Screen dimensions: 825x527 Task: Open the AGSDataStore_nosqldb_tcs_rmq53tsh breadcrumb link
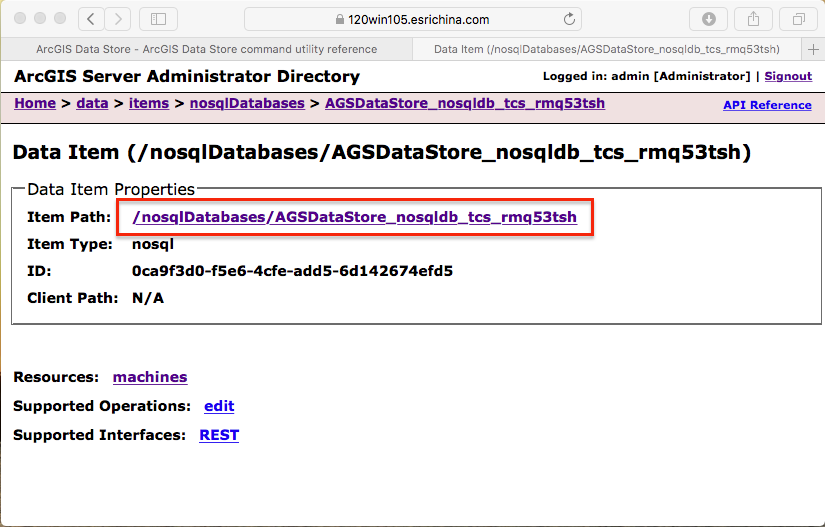click(465, 103)
